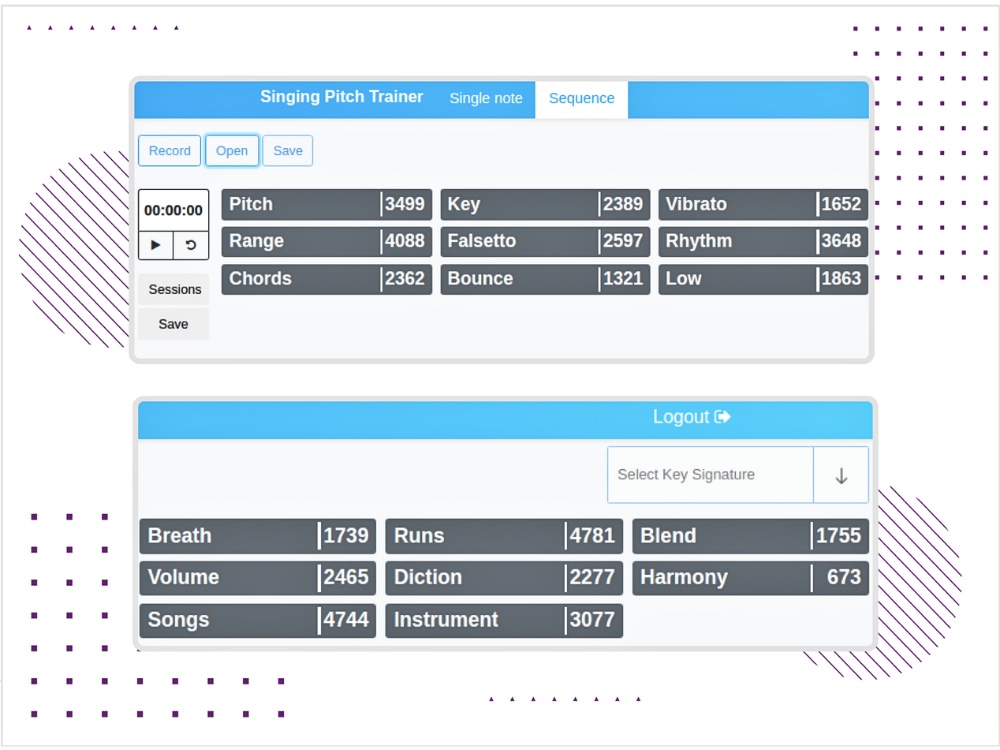Select the Harmony 673 item
Screen dimensions: 1000x750
pos(751,578)
